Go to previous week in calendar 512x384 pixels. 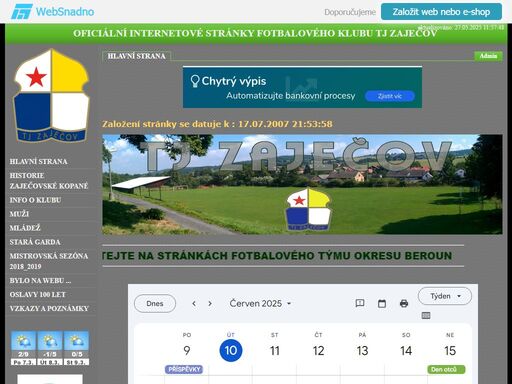click(194, 303)
